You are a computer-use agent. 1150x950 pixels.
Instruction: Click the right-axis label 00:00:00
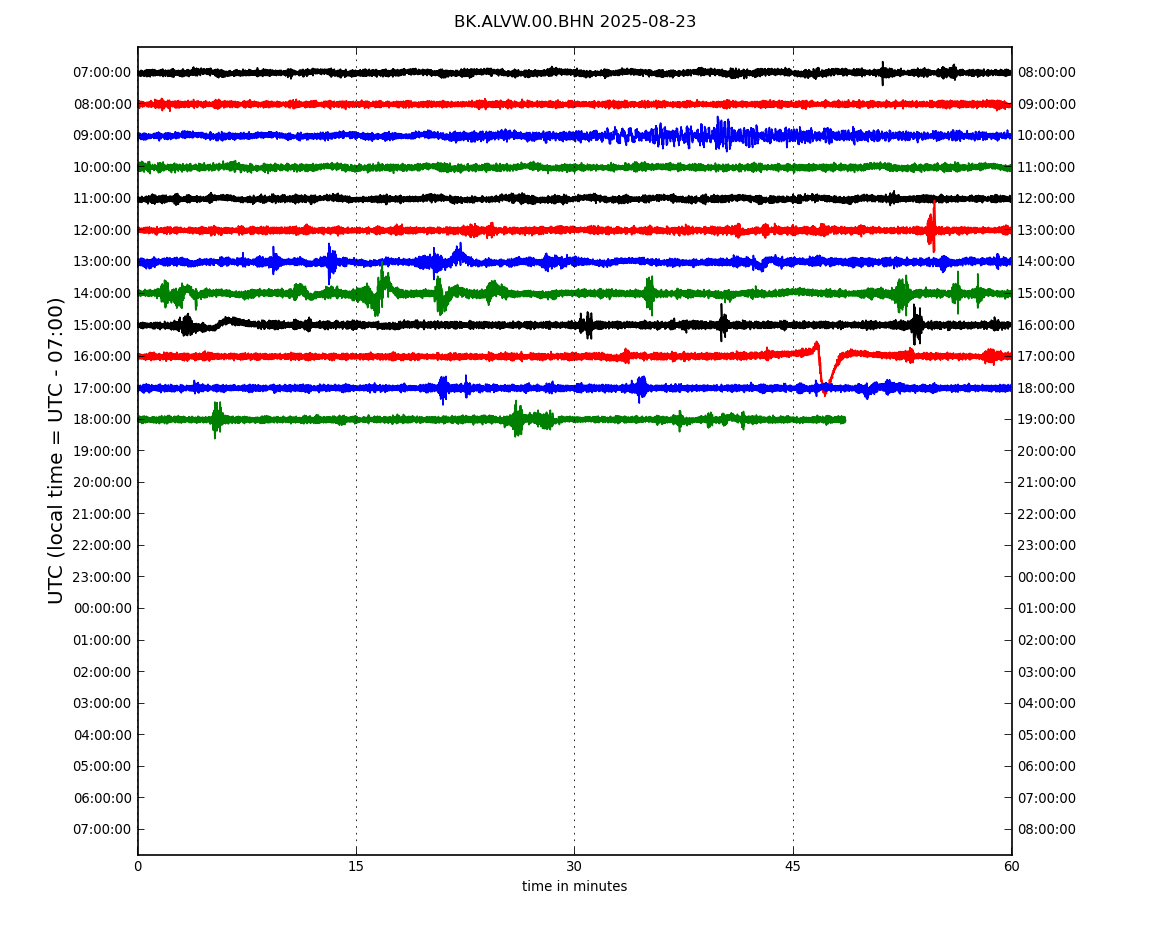click(1047, 577)
